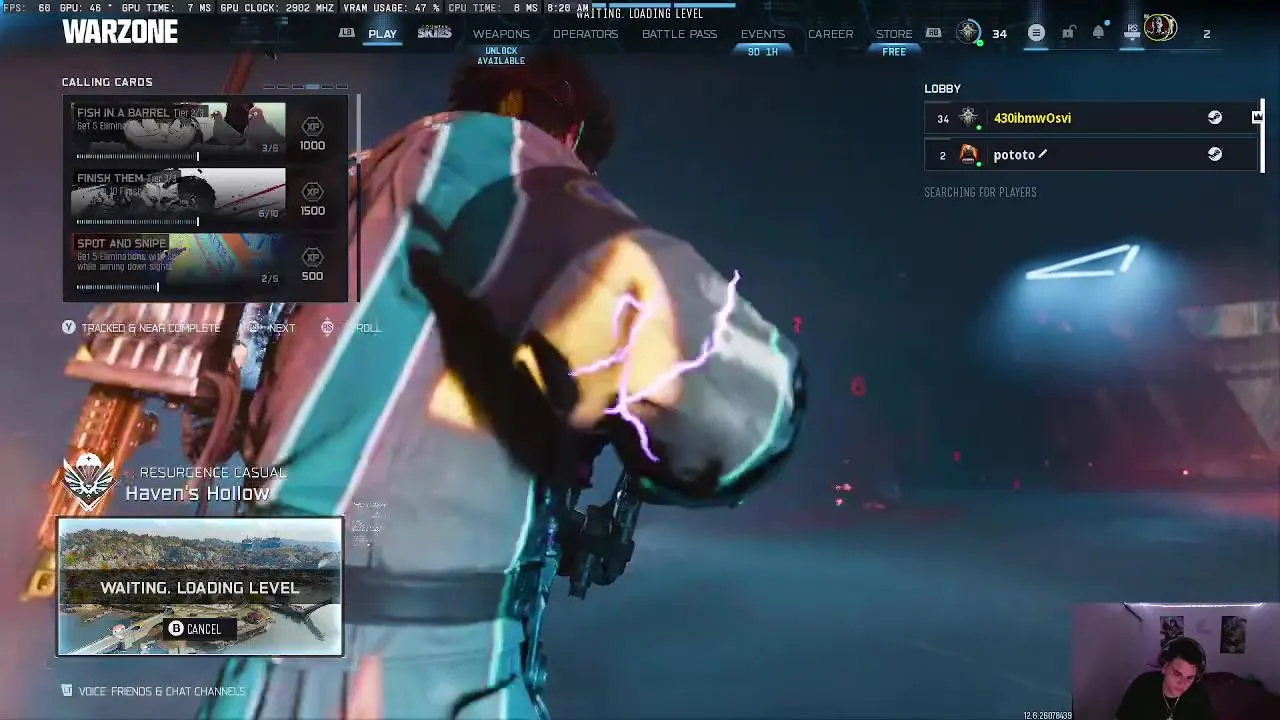Screen dimensions: 1280x720
Task: Click pototo's avatar icon
Action: tap(968, 154)
